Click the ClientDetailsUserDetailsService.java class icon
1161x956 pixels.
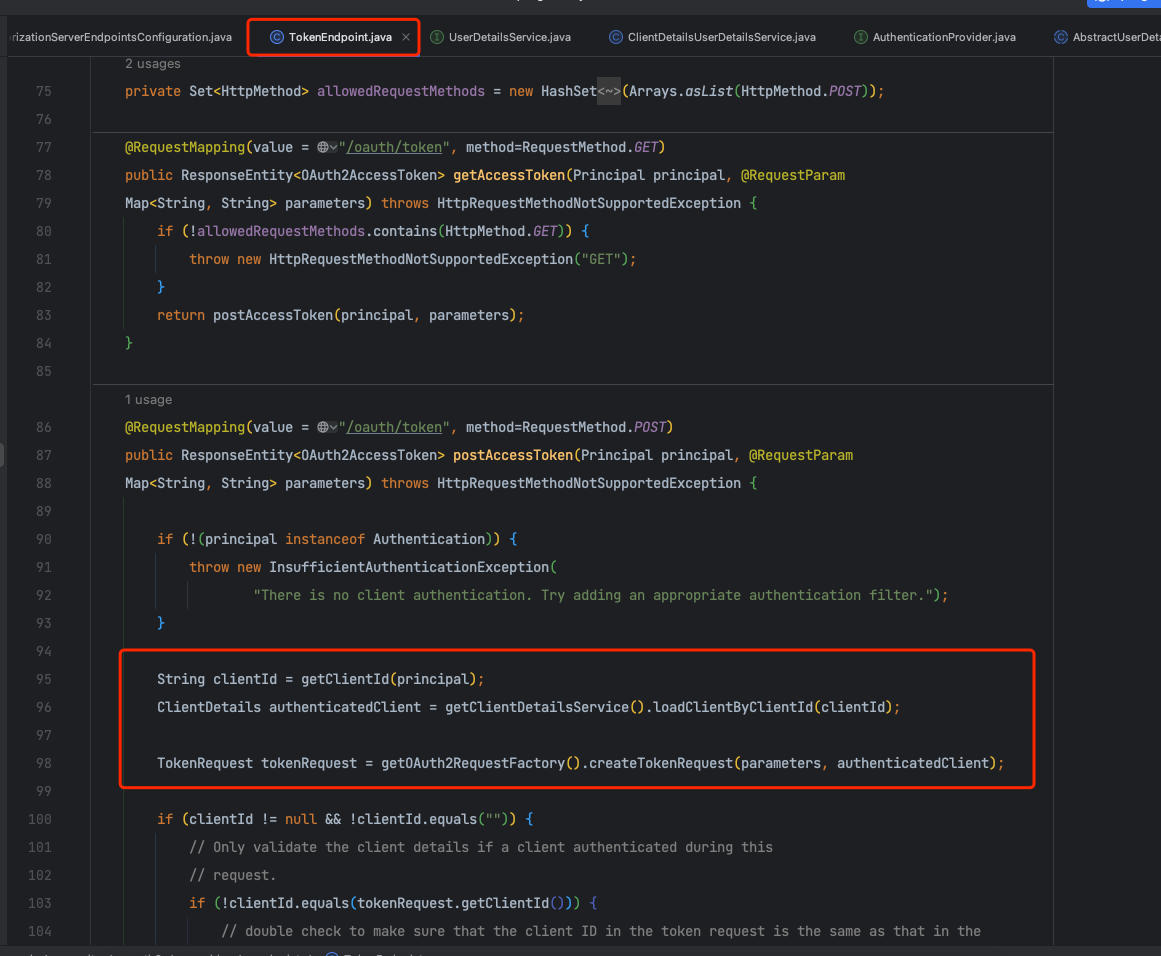tap(616, 37)
